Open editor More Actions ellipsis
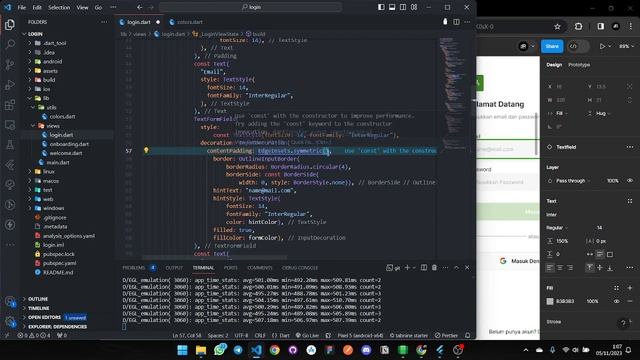Viewport: 640px width, 360px height. coord(467,22)
